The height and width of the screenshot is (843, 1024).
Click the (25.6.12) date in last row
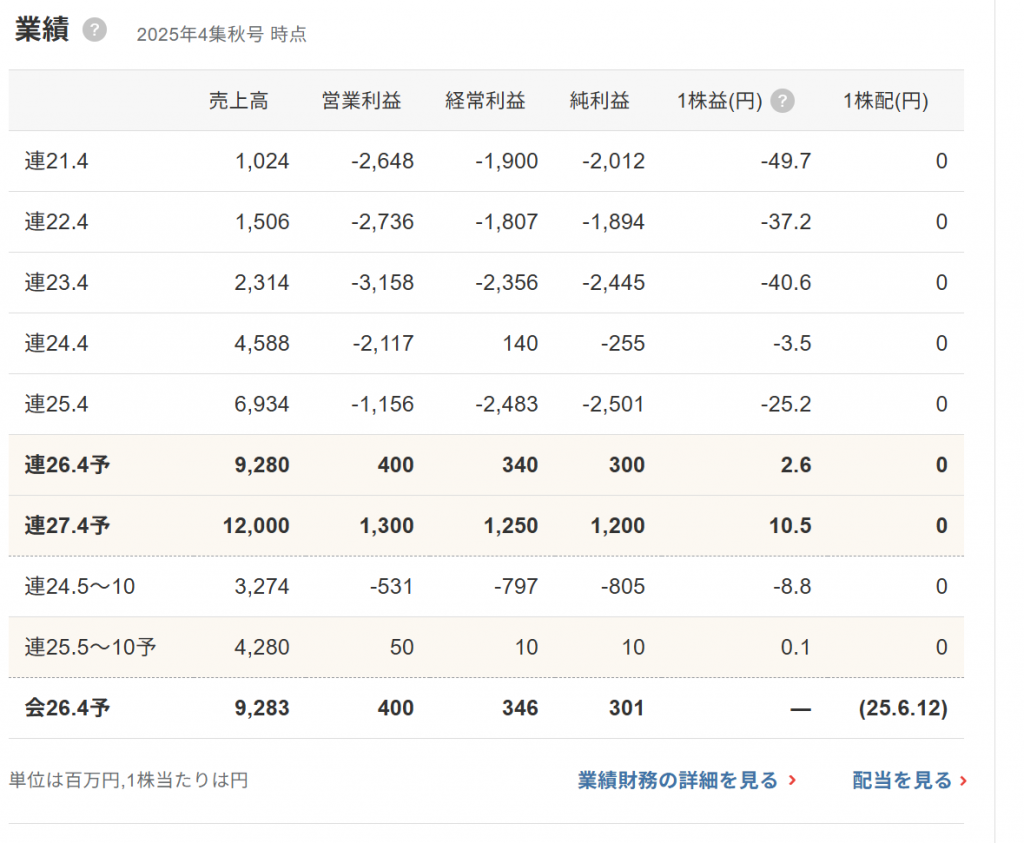pos(903,709)
